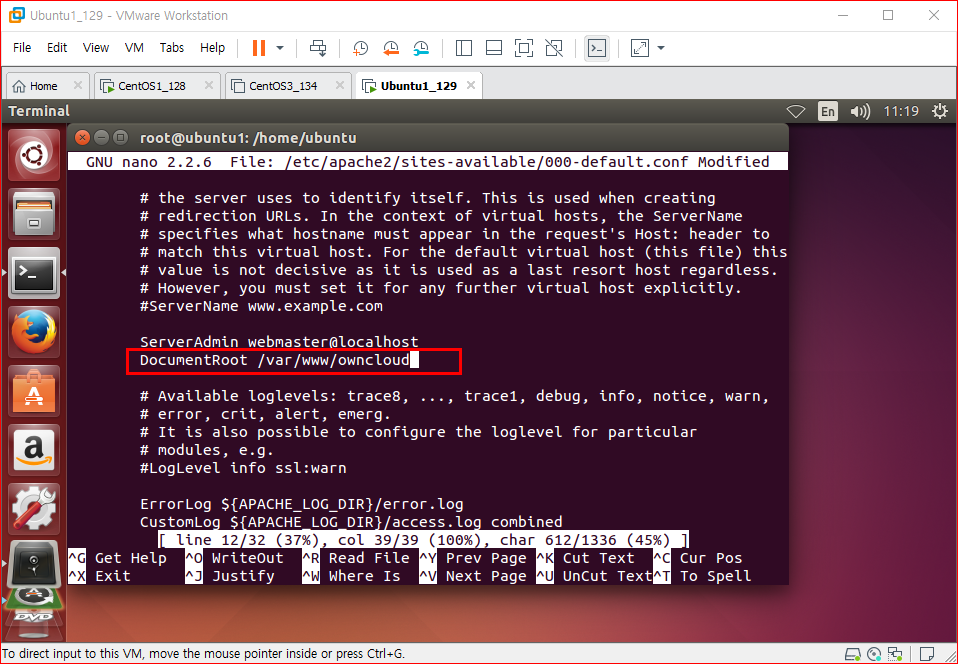The width and height of the screenshot is (958, 664).
Task: Click the terminal title root@ubuntu1: /home/ubuntu
Action: click(x=248, y=138)
